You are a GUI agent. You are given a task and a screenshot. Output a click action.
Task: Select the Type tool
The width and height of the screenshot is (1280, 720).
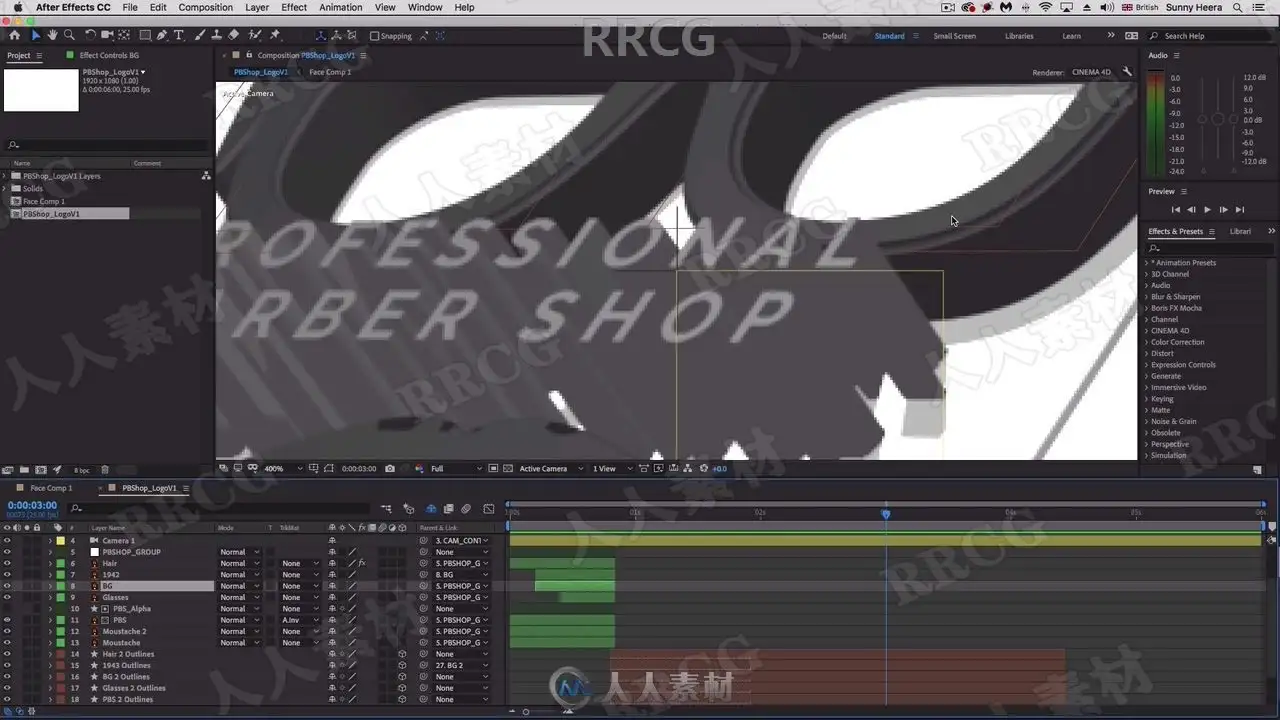coord(179,35)
